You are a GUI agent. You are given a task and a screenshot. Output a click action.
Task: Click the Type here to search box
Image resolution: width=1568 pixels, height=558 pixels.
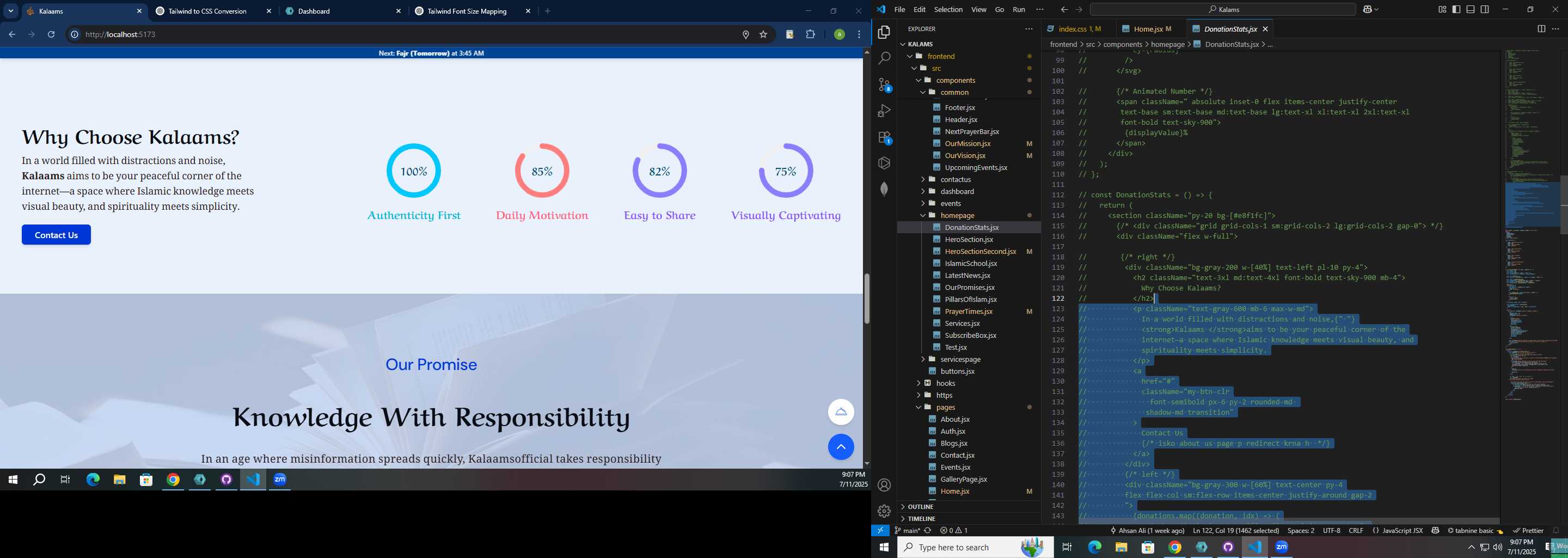(x=975, y=547)
